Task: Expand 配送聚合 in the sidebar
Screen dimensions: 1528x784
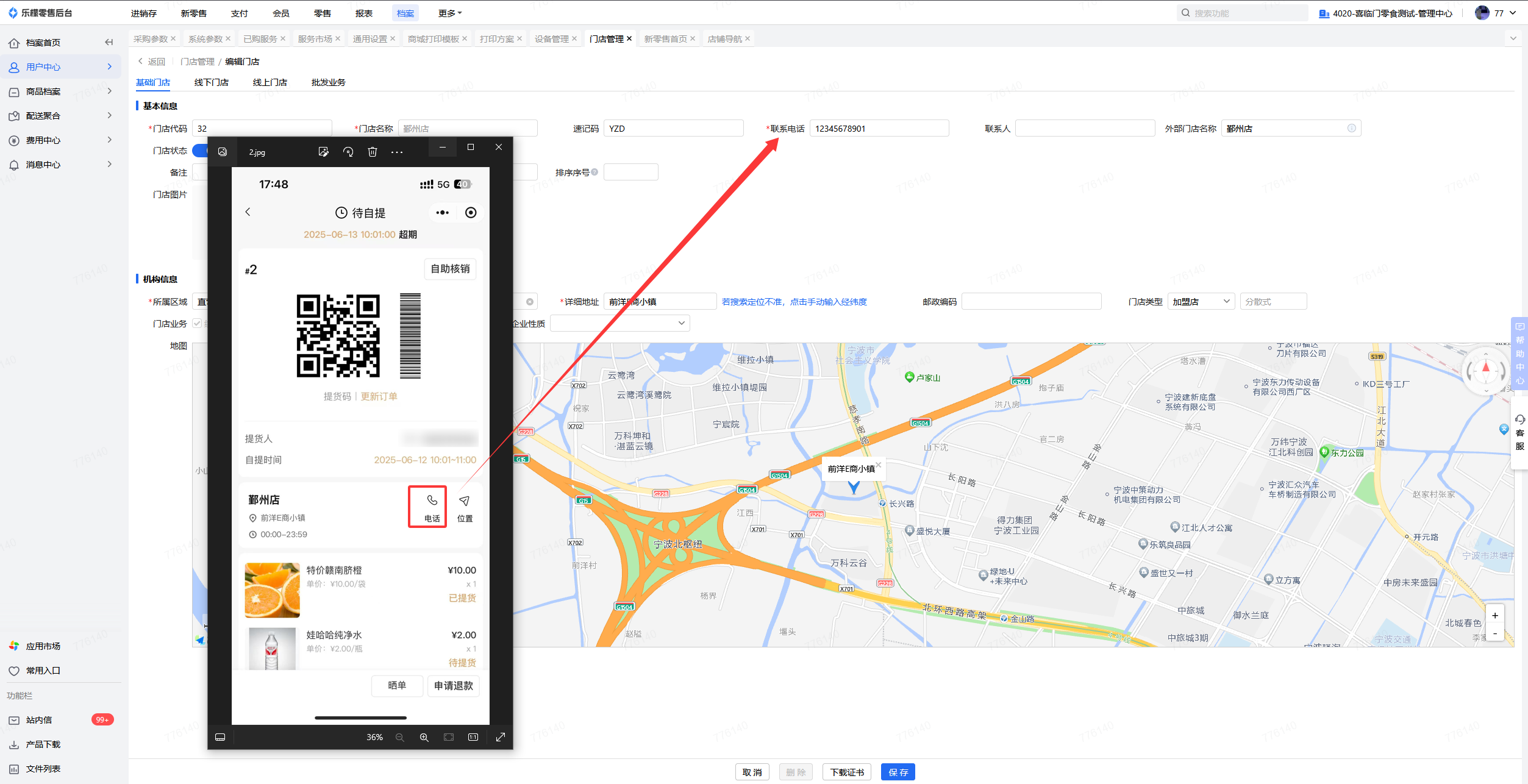Action: point(61,116)
